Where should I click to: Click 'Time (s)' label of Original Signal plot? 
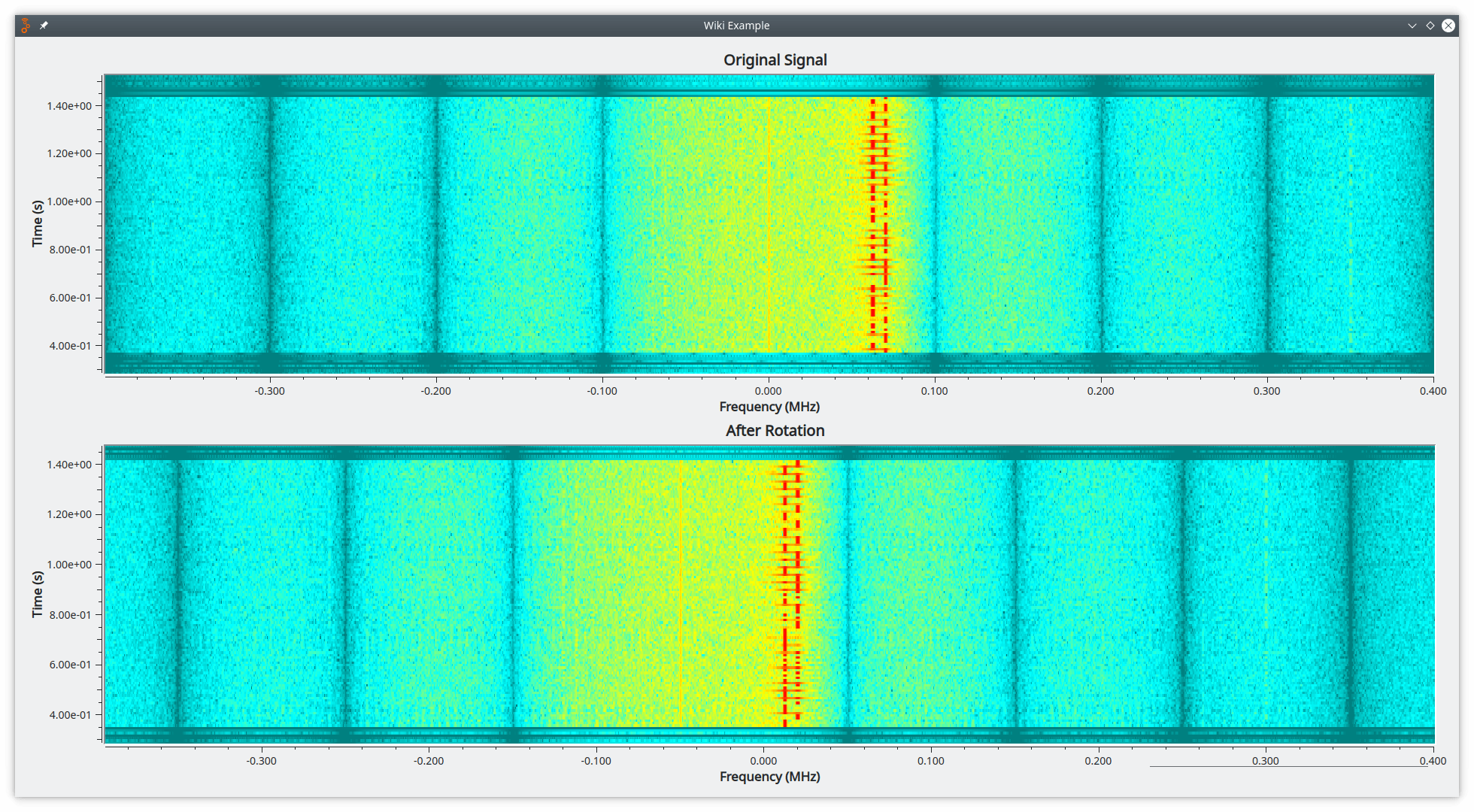[x=38, y=223]
